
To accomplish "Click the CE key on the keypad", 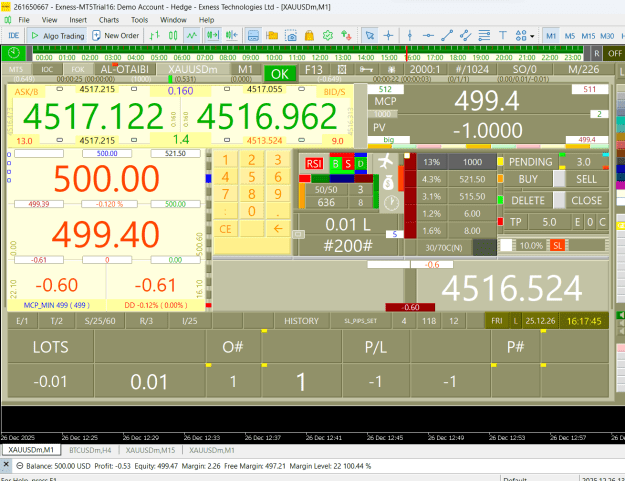I will point(225,229).
